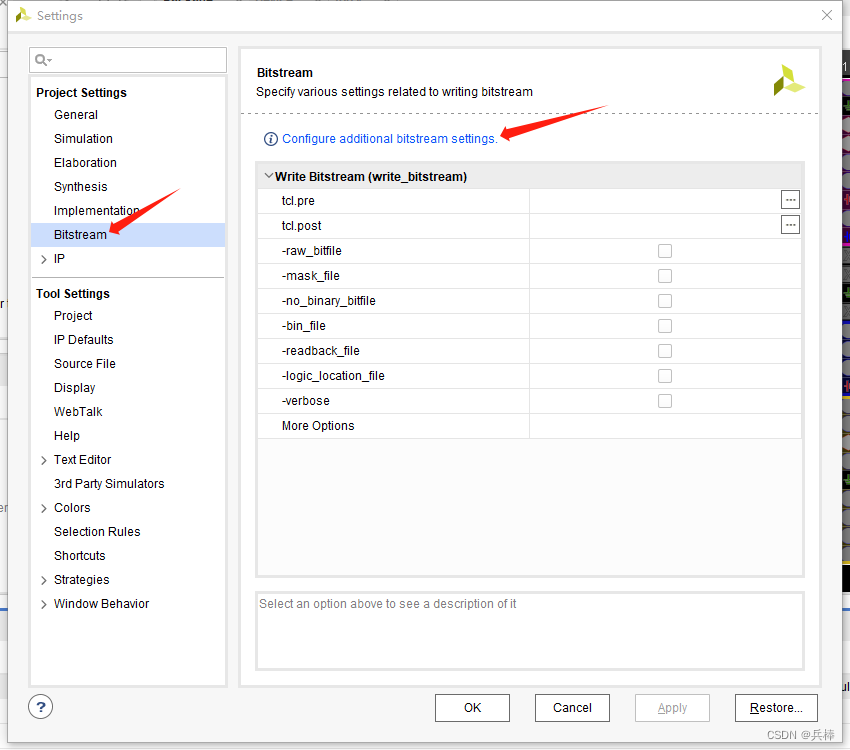
Task: Open 3rd Party Simulators settings
Action: point(109,483)
